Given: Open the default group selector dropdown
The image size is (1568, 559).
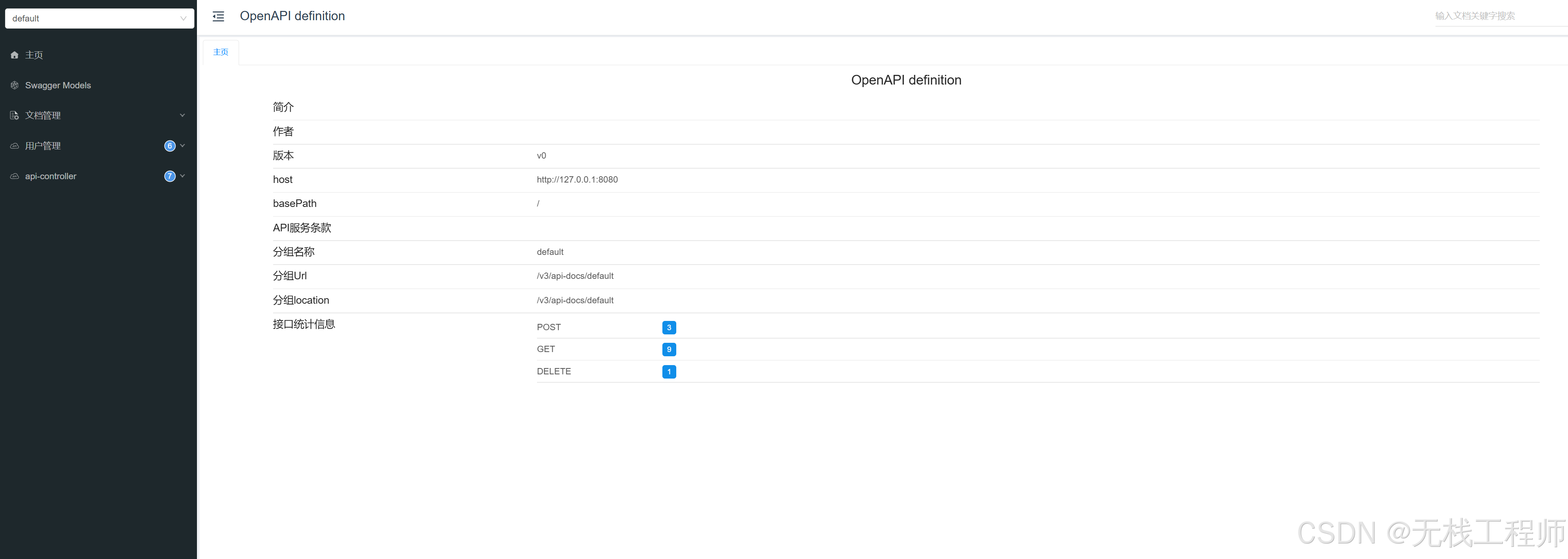Looking at the screenshot, I should pos(99,18).
